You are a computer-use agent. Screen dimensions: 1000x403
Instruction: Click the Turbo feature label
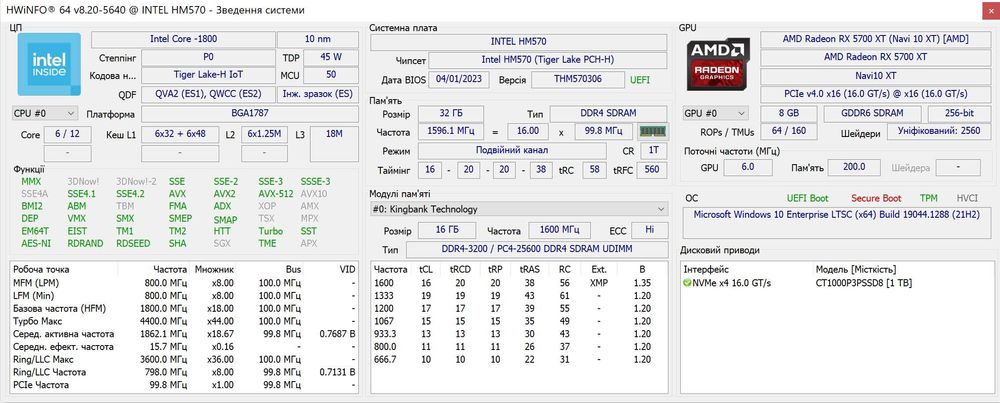point(270,231)
